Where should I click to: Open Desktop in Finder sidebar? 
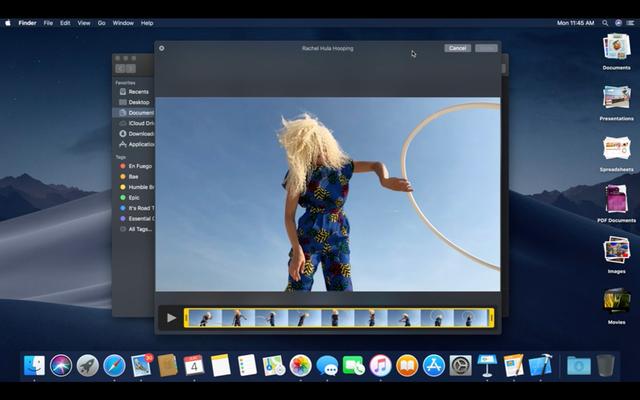point(134,102)
